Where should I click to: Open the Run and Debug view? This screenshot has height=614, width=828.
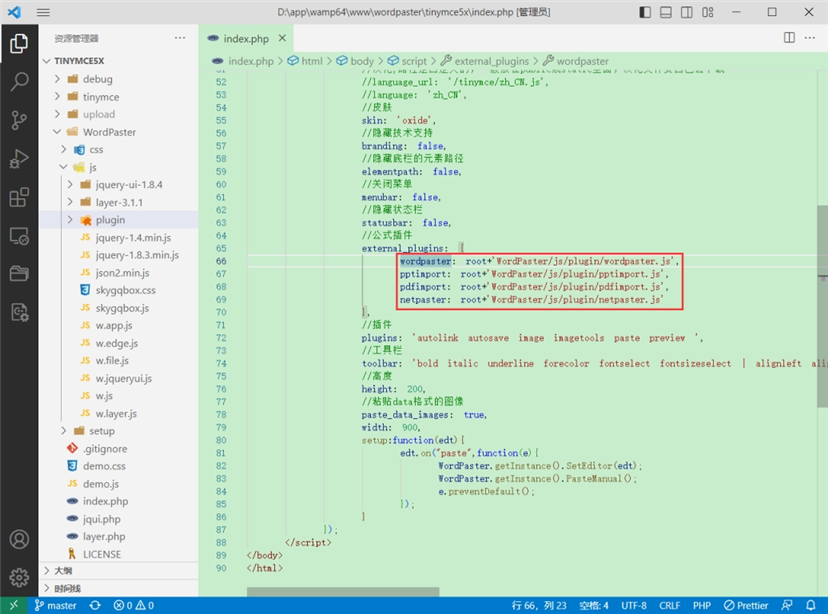click(x=19, y=159)
